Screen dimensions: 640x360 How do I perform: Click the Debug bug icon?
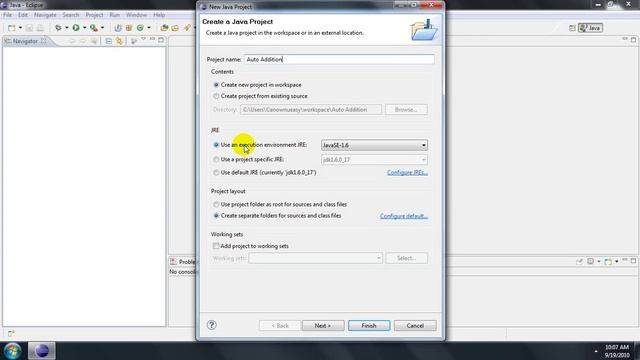(x=58, y=28)
